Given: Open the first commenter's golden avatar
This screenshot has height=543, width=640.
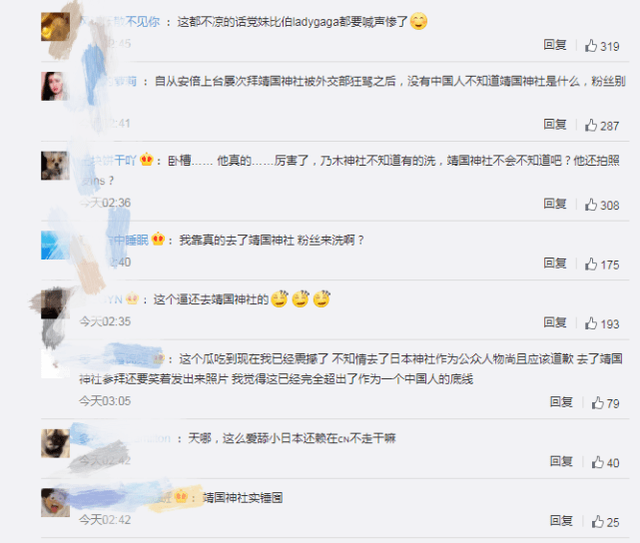Looking at the screenshot, I should point(55,27).
